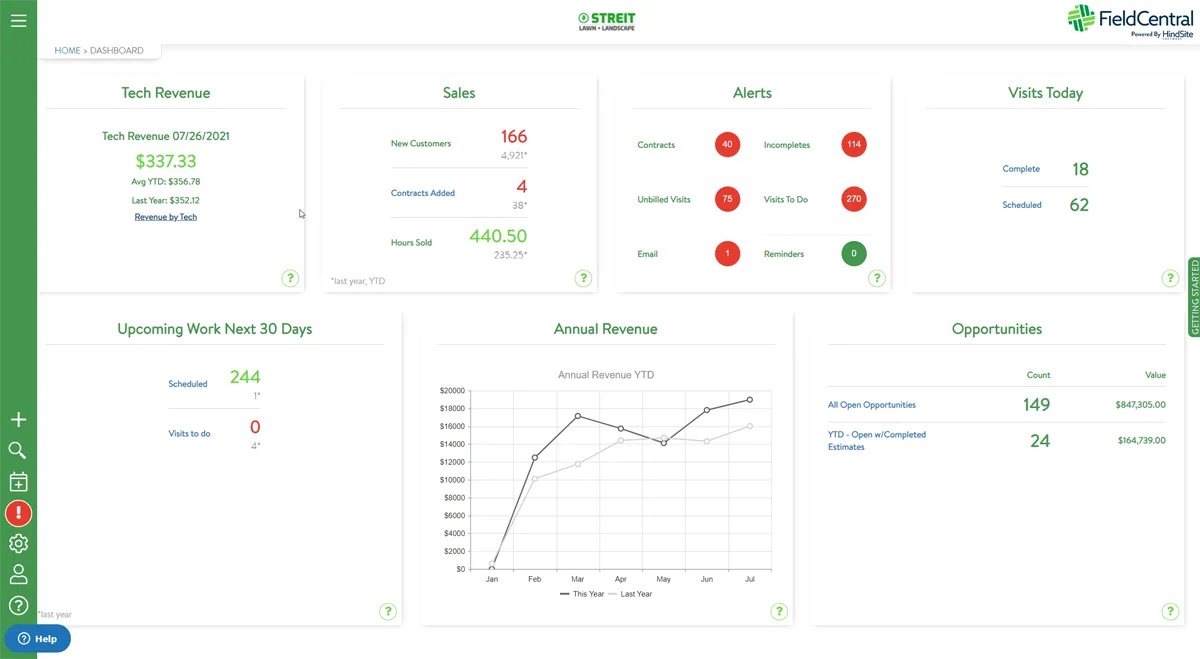This screenshot has height=659, width=1200.
Task: Open the calendar scheduling icon
Action: [x=18, y=482]
